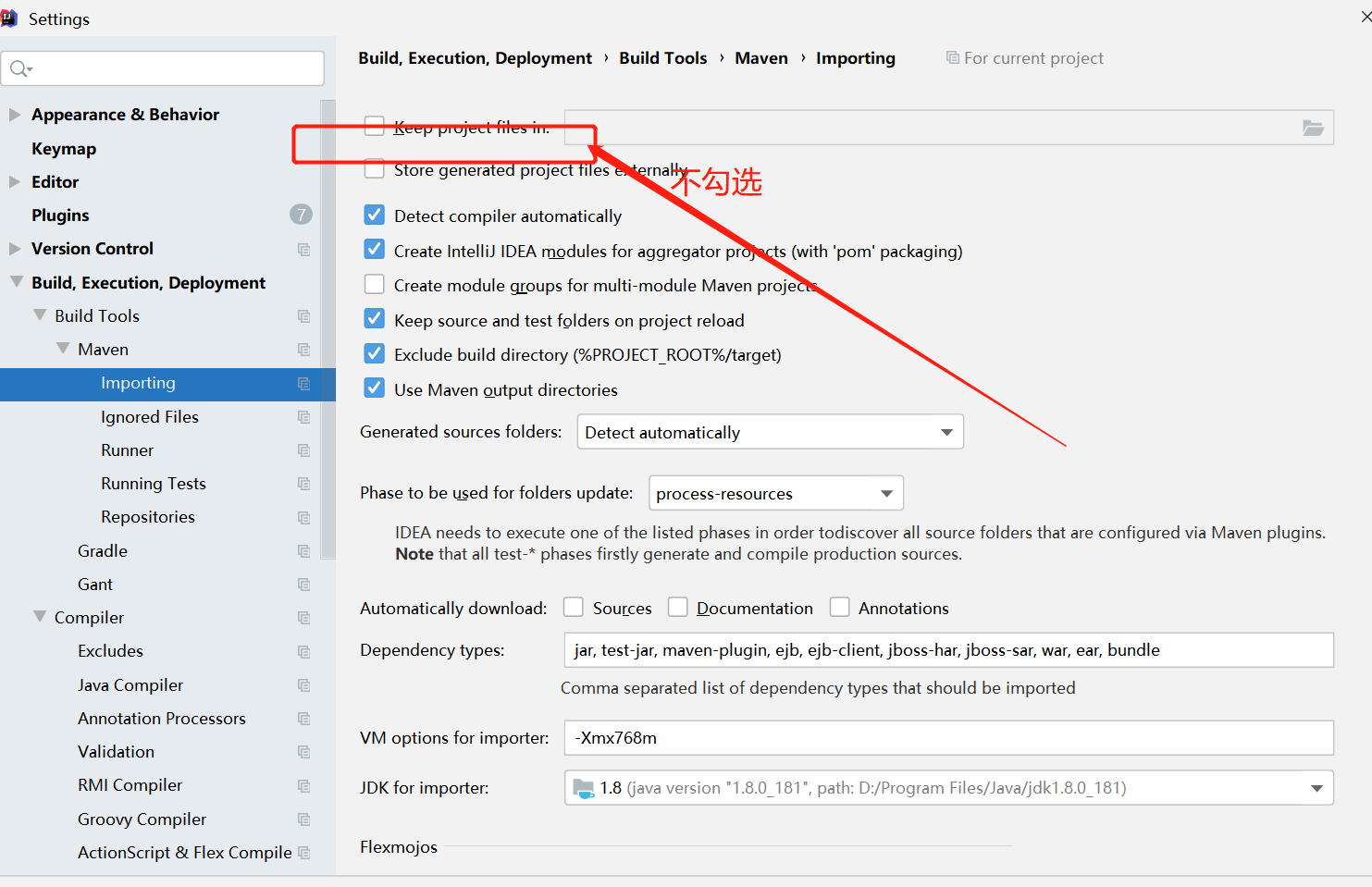Image resolution: width=1372 pixels, height=887 pixels.
Task: Click project-level icon beside ActionScript & Flex Compiler
Action: (303, 853)
